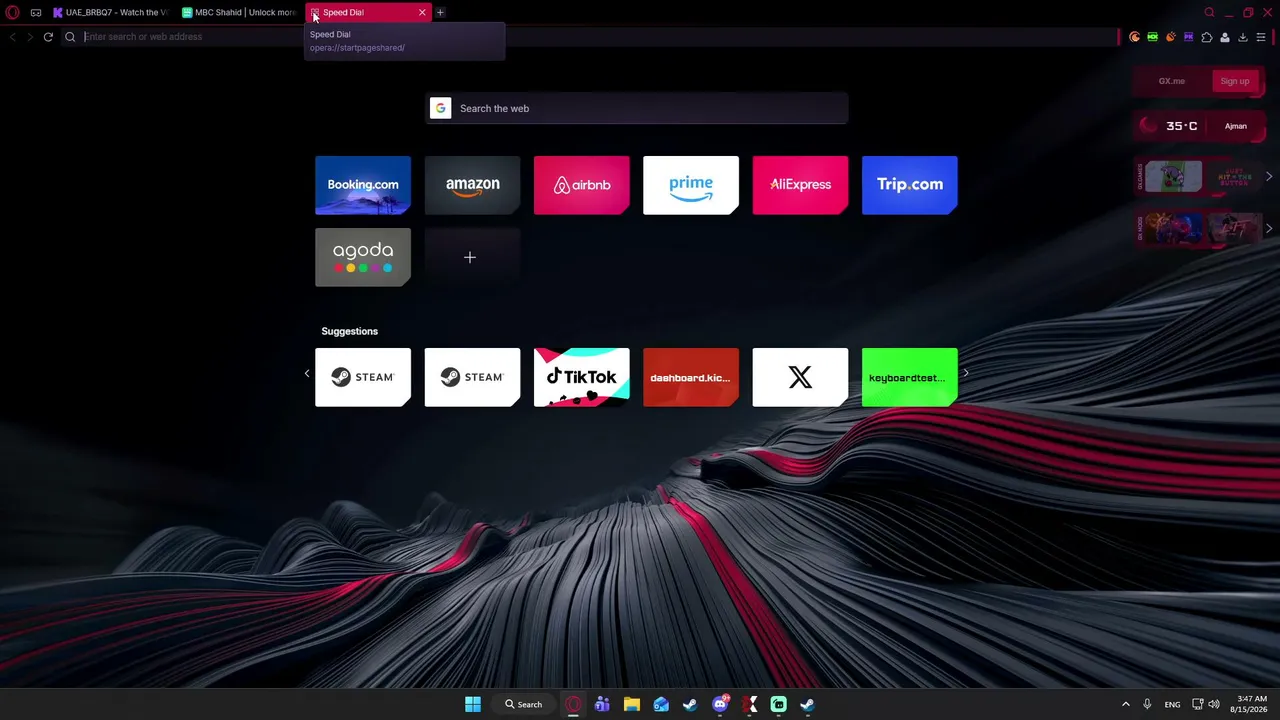The height and width of the screenshot is (720, 1280).
Task: Open the taskbar Search box
Action: click(x=524, y=704)
